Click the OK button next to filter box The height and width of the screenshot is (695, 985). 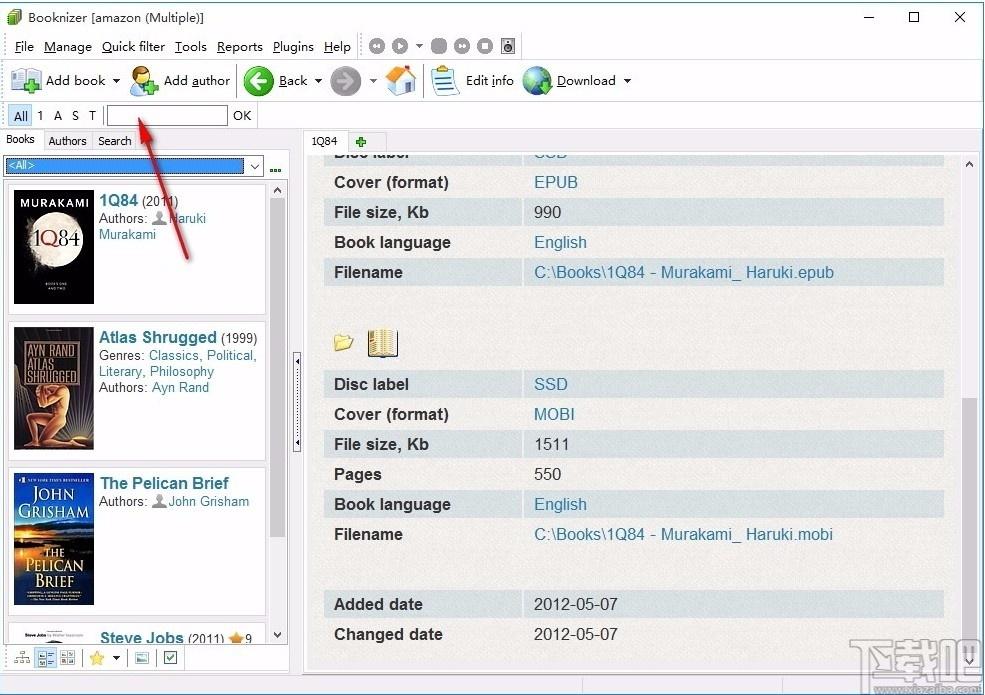pos(242,116)
